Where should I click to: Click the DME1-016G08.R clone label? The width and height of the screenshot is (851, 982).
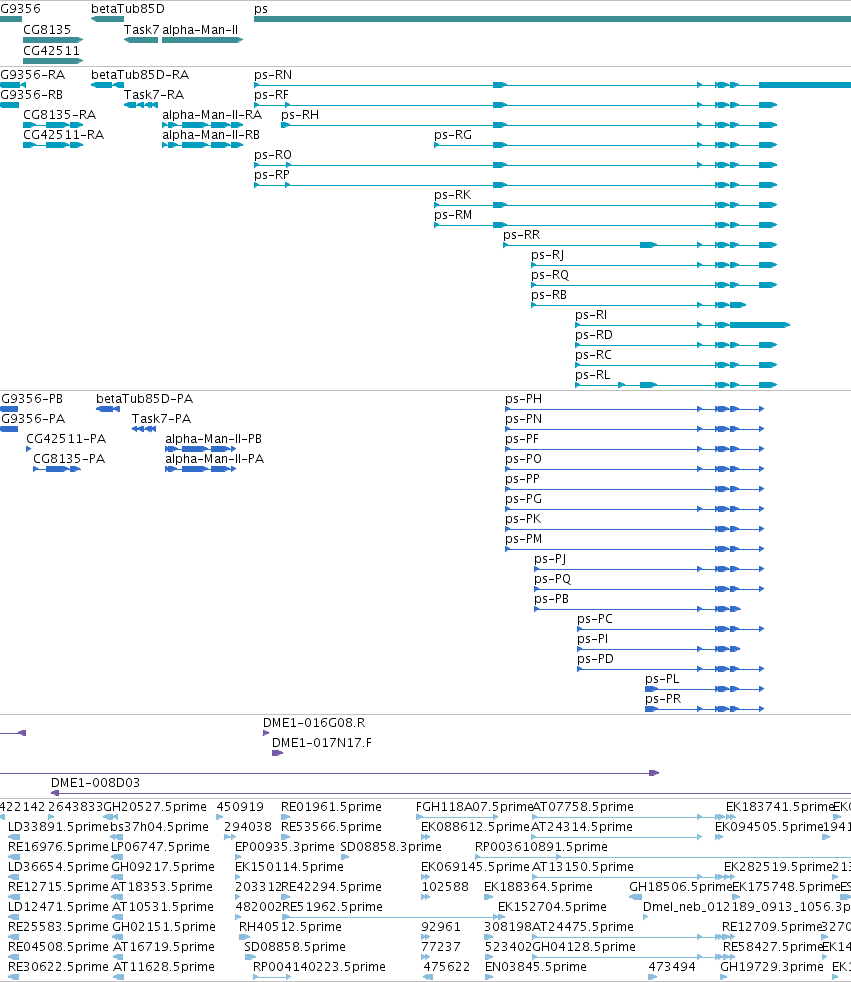coord(314,723)
